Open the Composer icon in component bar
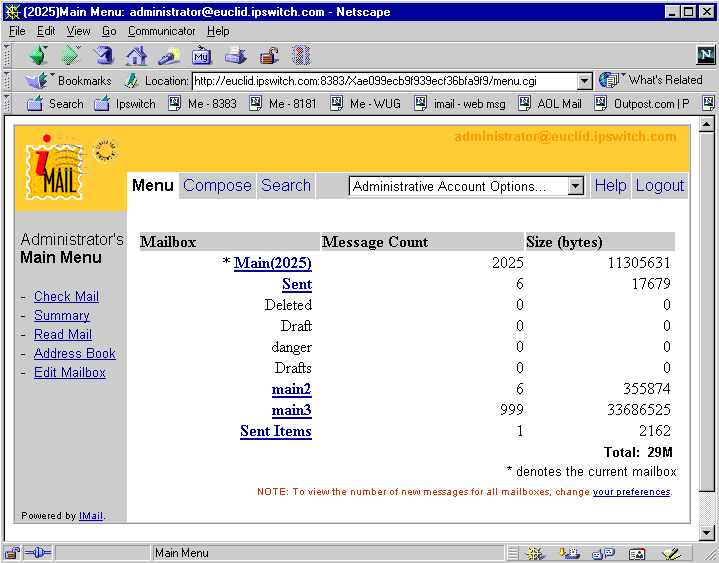This screenshot has height=563, width=719. point(671,554)
